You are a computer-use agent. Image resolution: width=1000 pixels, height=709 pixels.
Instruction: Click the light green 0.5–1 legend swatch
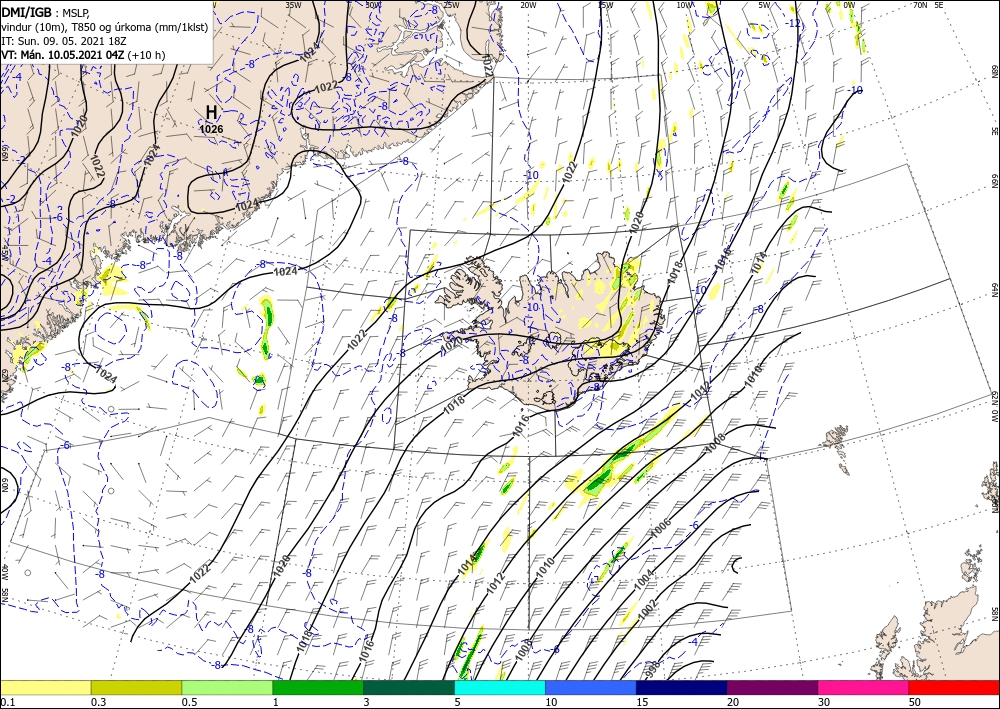pos(227,687)
